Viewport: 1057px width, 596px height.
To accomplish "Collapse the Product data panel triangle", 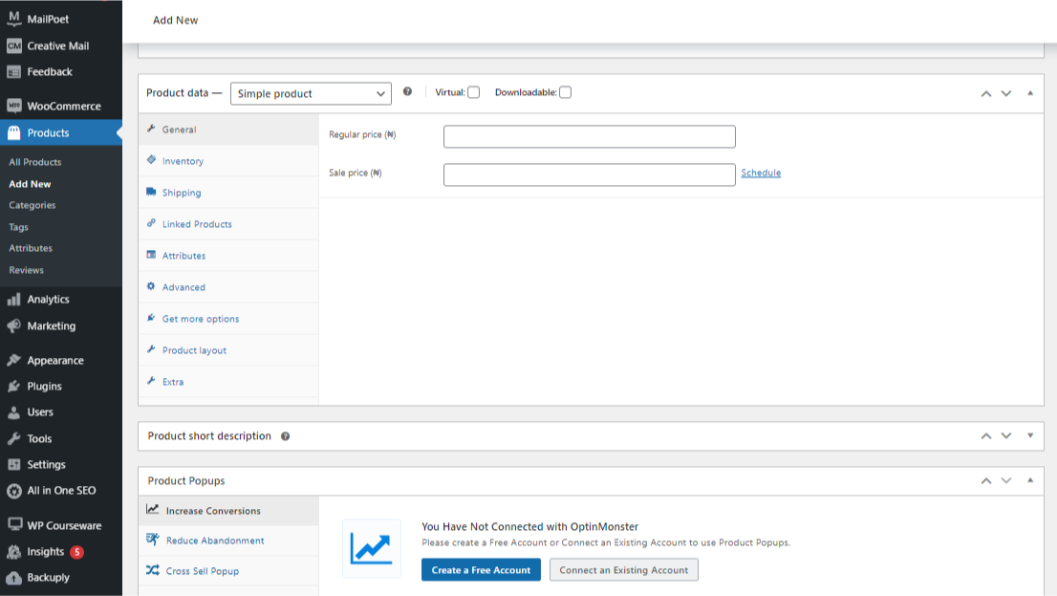I will pyautogui.click(x=1030, y=93).
